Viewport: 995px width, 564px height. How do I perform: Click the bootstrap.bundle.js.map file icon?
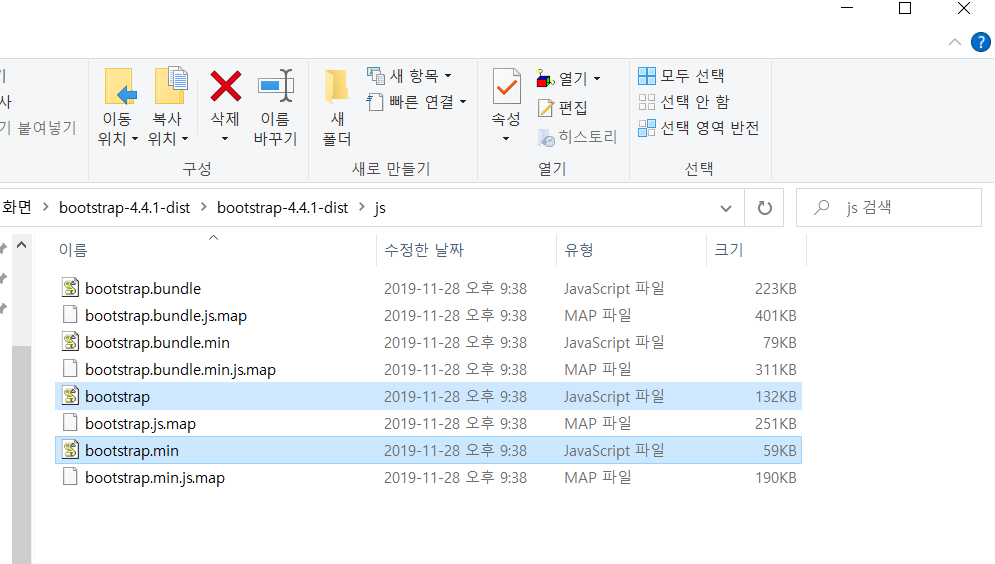[x=70, y=315]
